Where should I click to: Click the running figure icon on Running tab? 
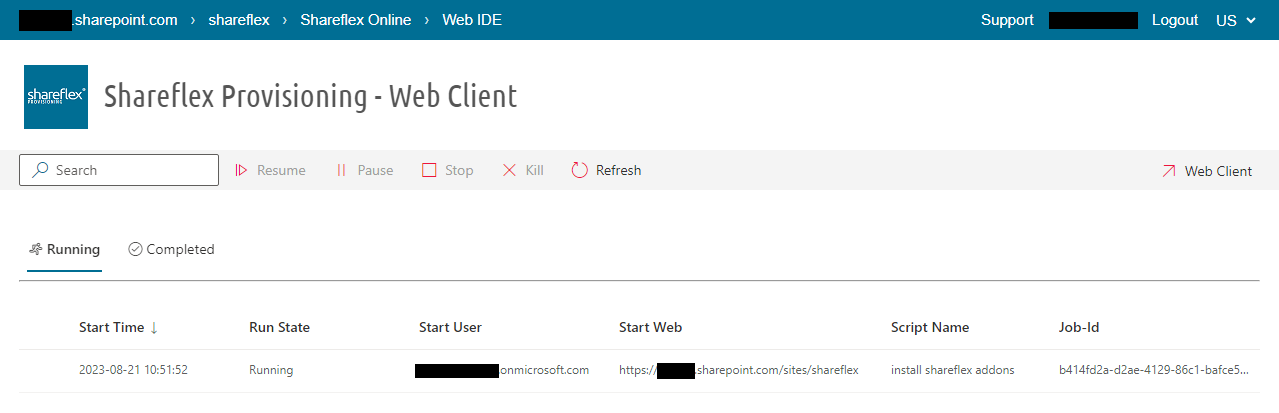coord(36,249)
